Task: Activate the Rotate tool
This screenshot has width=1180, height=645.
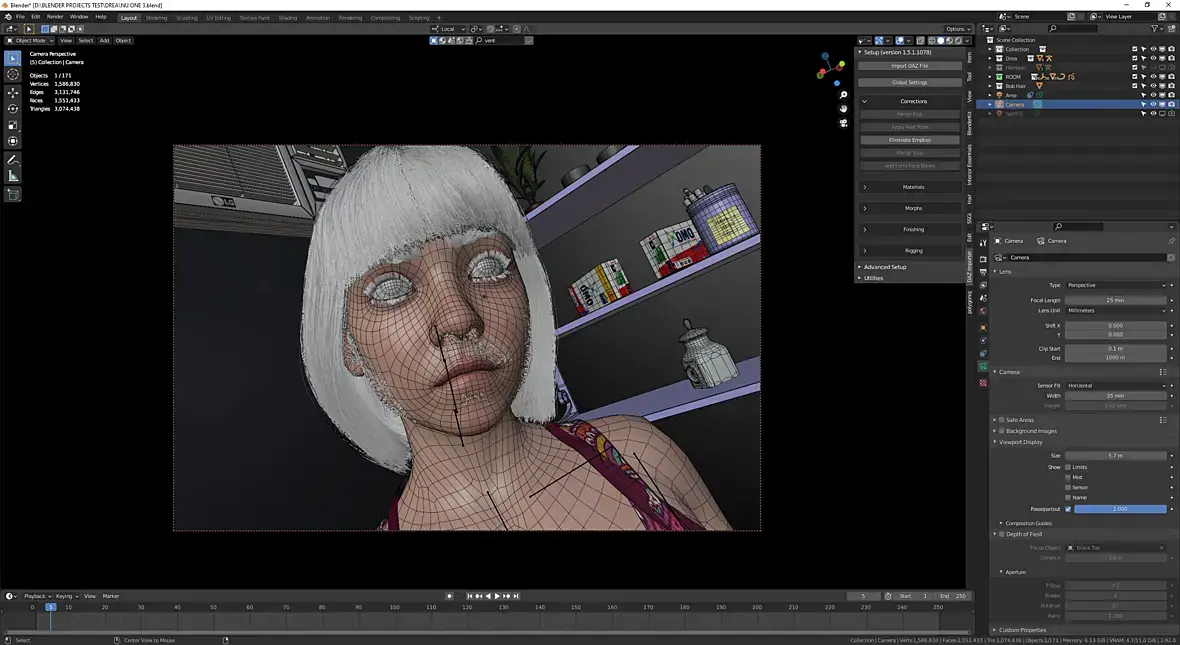Action: [x=13, y=108]
